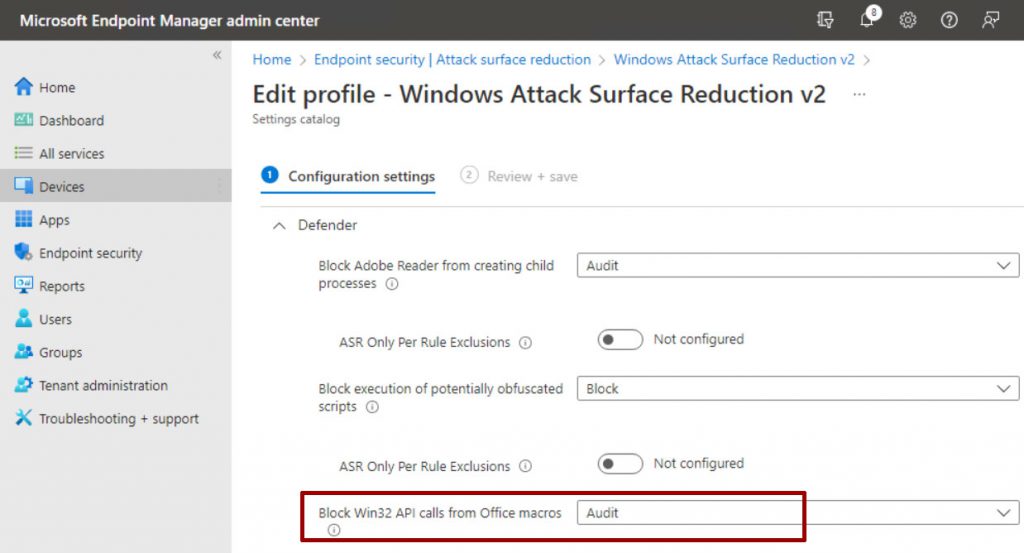Viewport: 1024px width, 553px height.
Task: Click the Block Win32 API calls label
Action: [440, 513]
